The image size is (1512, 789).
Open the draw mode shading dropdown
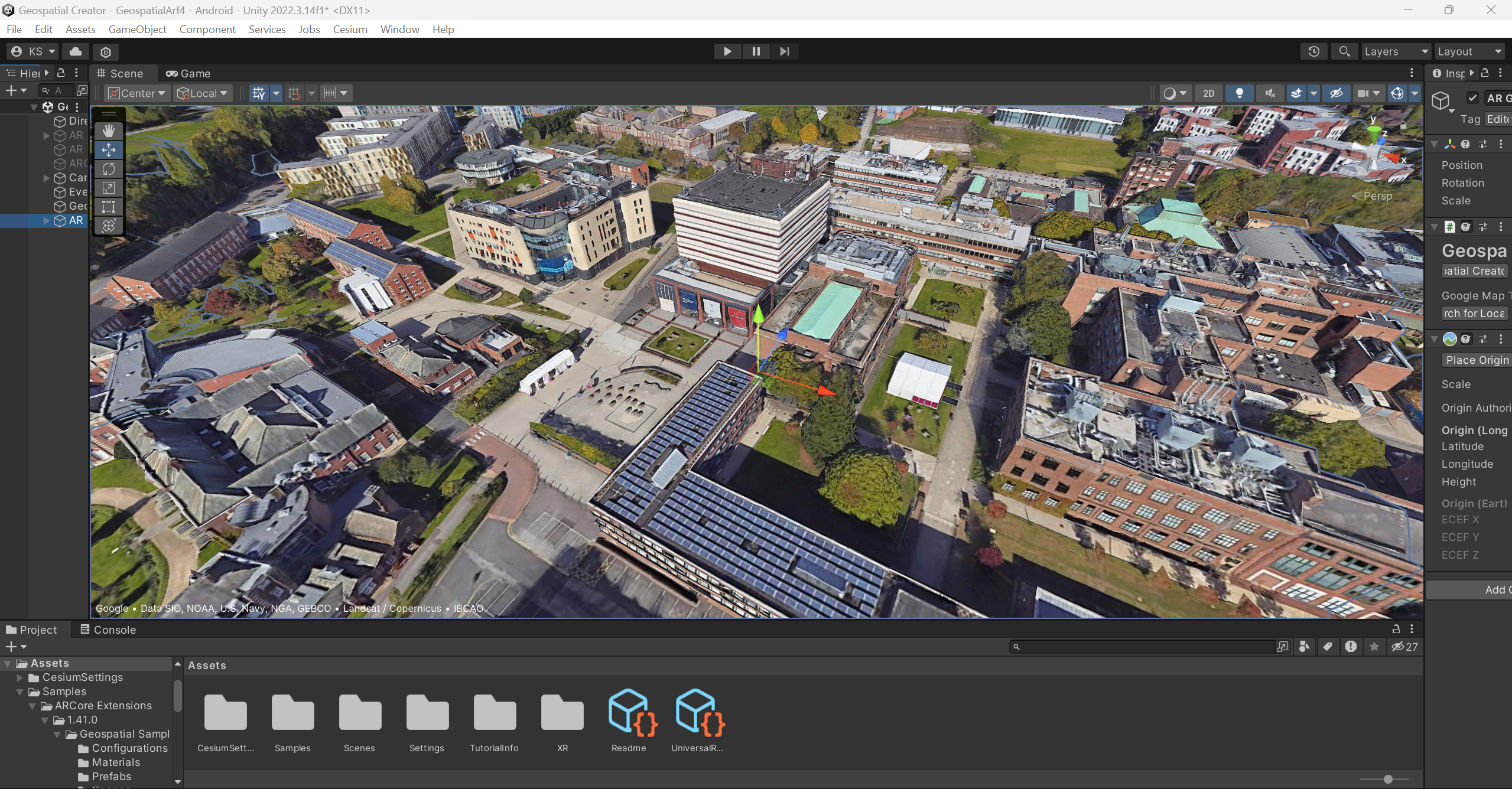coord(1174,93)
